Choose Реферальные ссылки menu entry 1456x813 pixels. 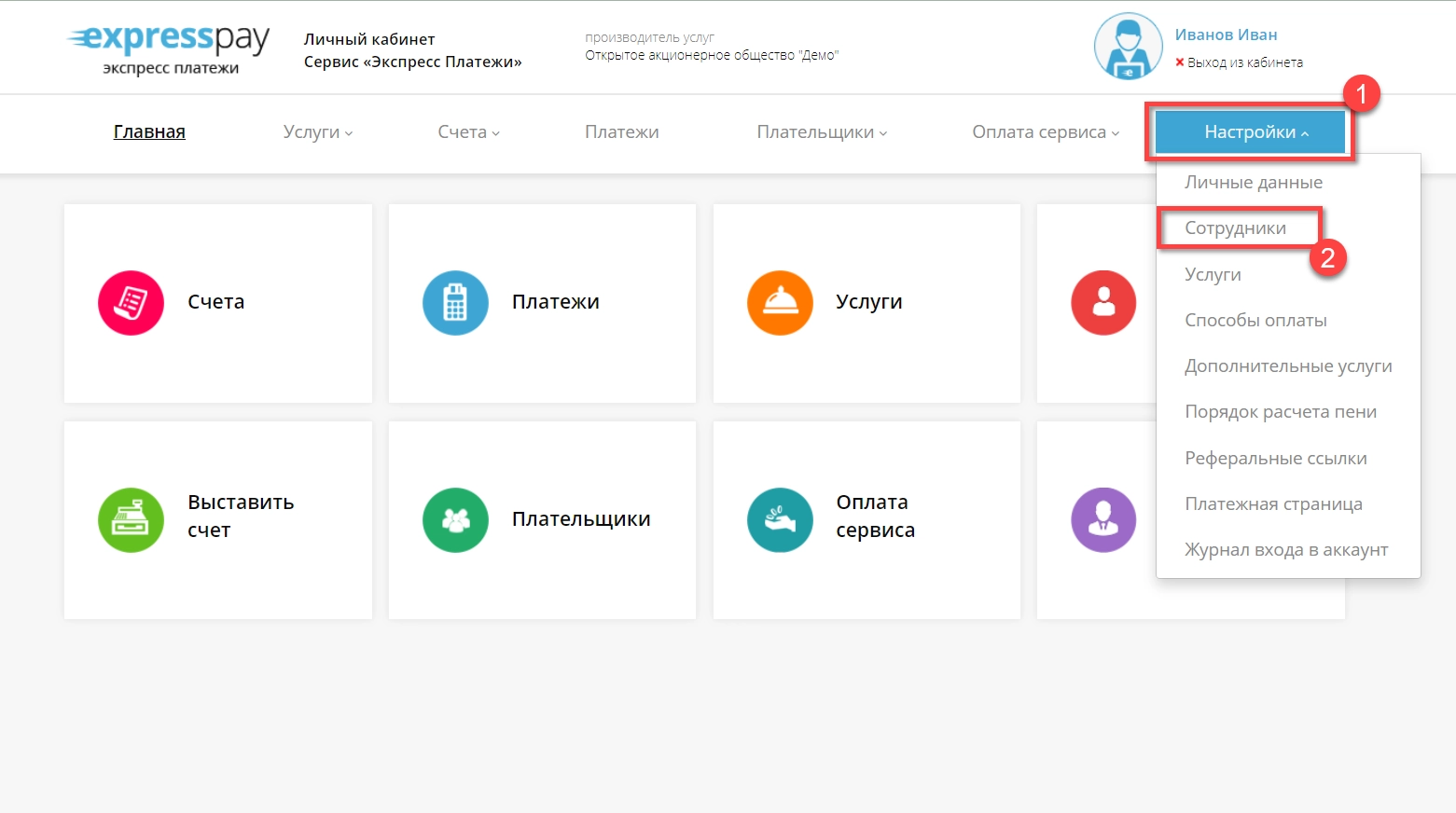point(1275,458)
